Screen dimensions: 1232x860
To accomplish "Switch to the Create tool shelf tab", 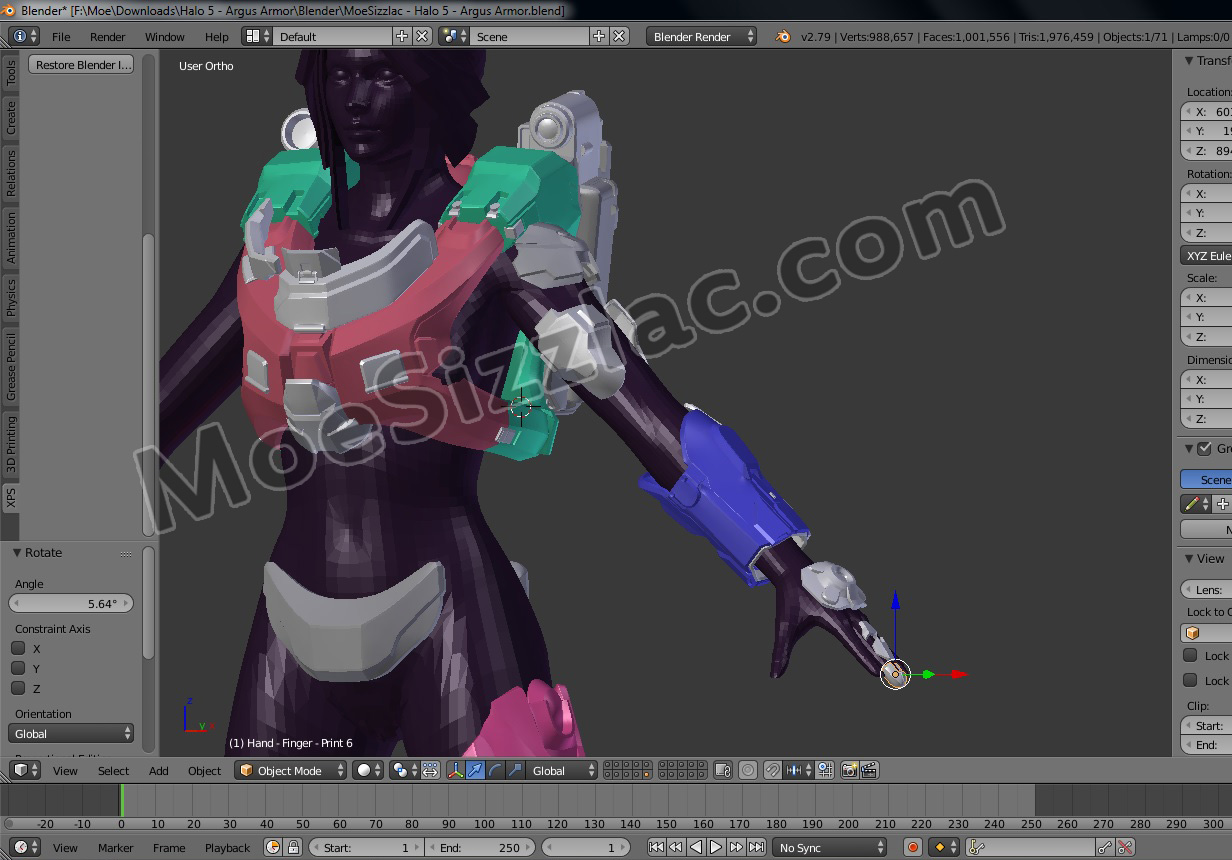I will click(x=11, y=117).
